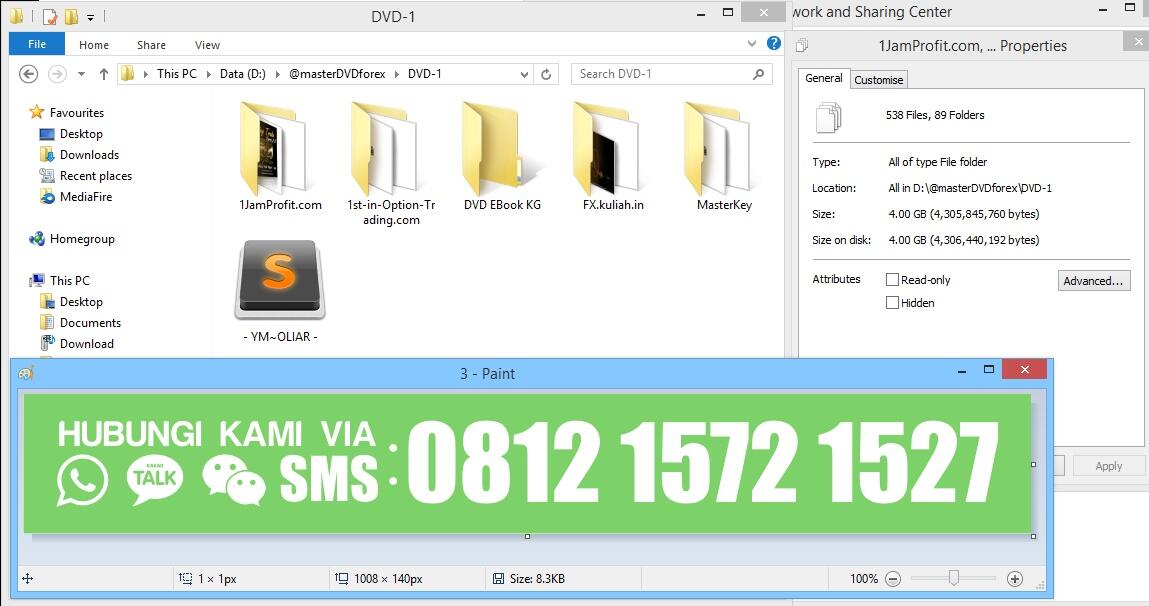The image size is (1149, 606).
Task: Click the multiple-files icon in Properties
Action: point(828,117)
